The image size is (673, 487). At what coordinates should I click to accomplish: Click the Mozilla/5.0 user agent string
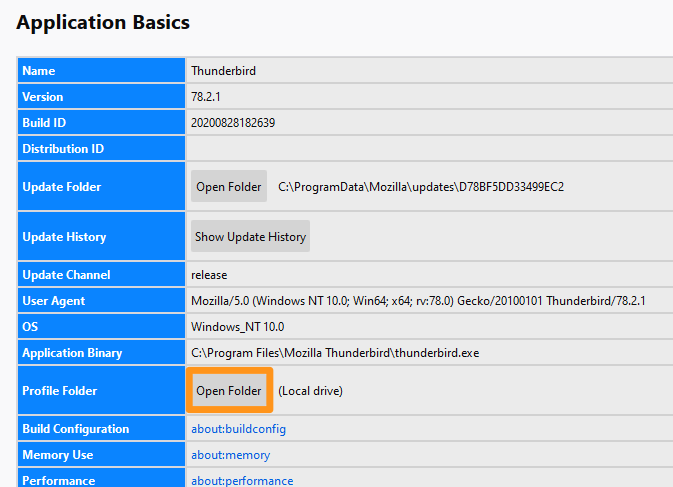pos(417,301)
